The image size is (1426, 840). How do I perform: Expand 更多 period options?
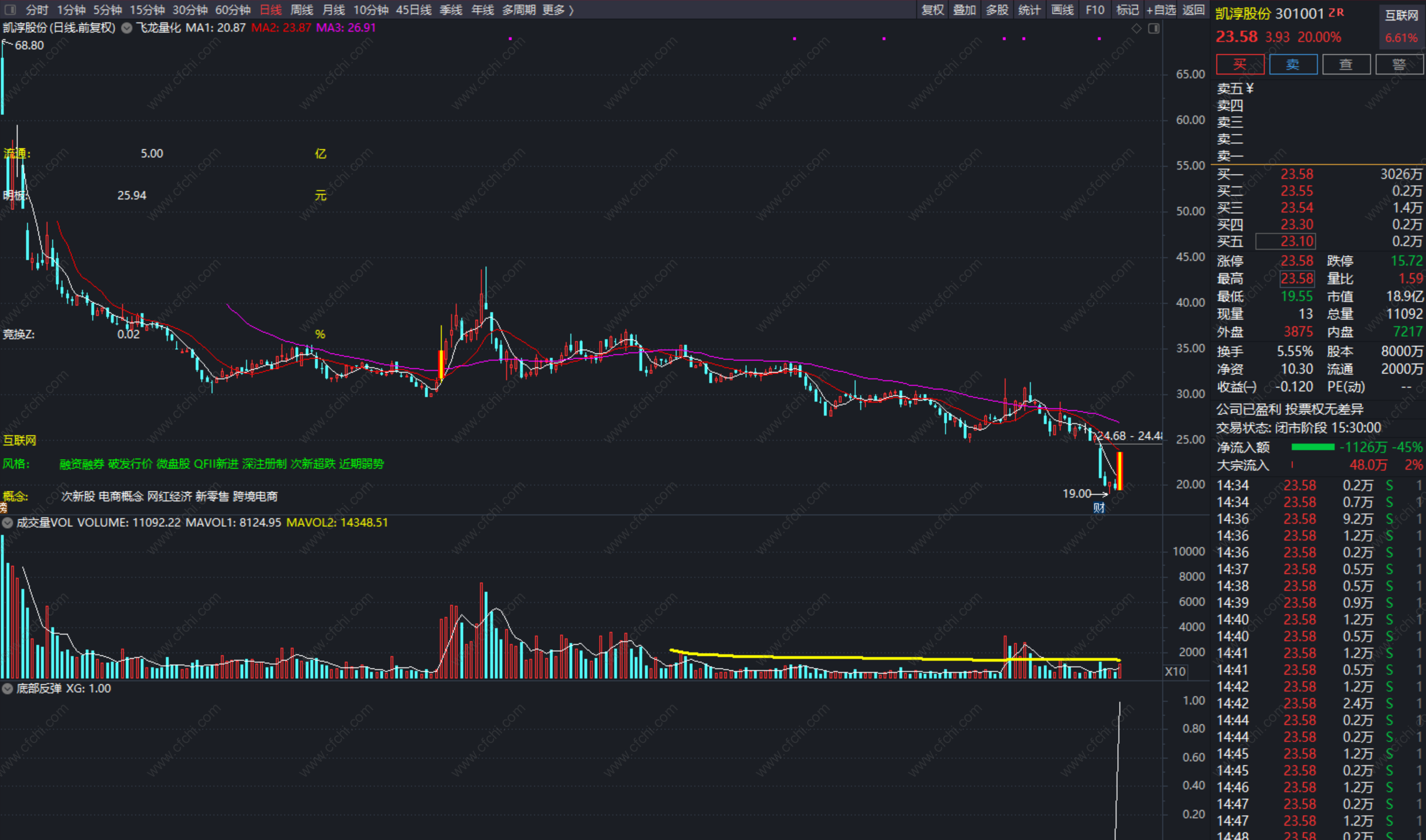click(x=557, y=10)
